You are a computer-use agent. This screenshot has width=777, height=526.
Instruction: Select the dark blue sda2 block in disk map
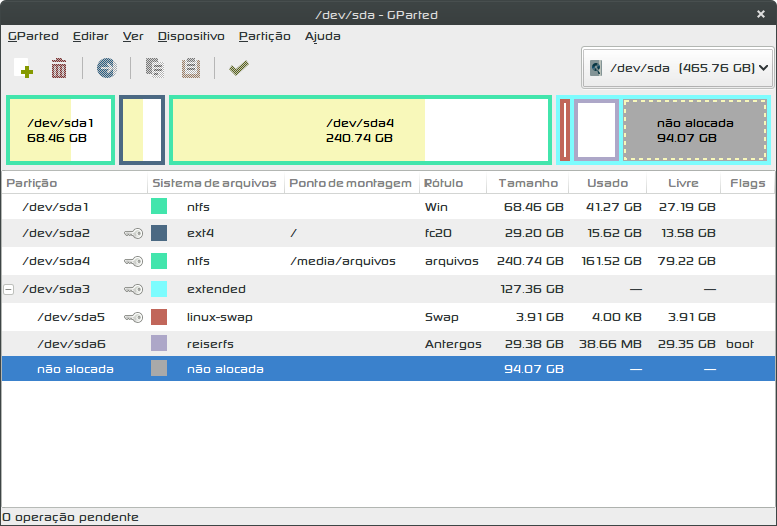click(142, 130)
